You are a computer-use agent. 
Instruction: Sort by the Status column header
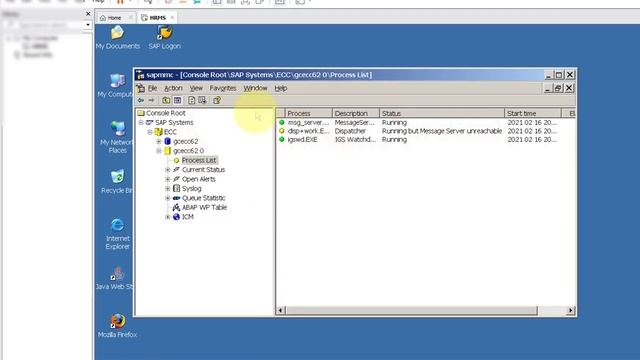pyautogui.click(x=442, y=113)
